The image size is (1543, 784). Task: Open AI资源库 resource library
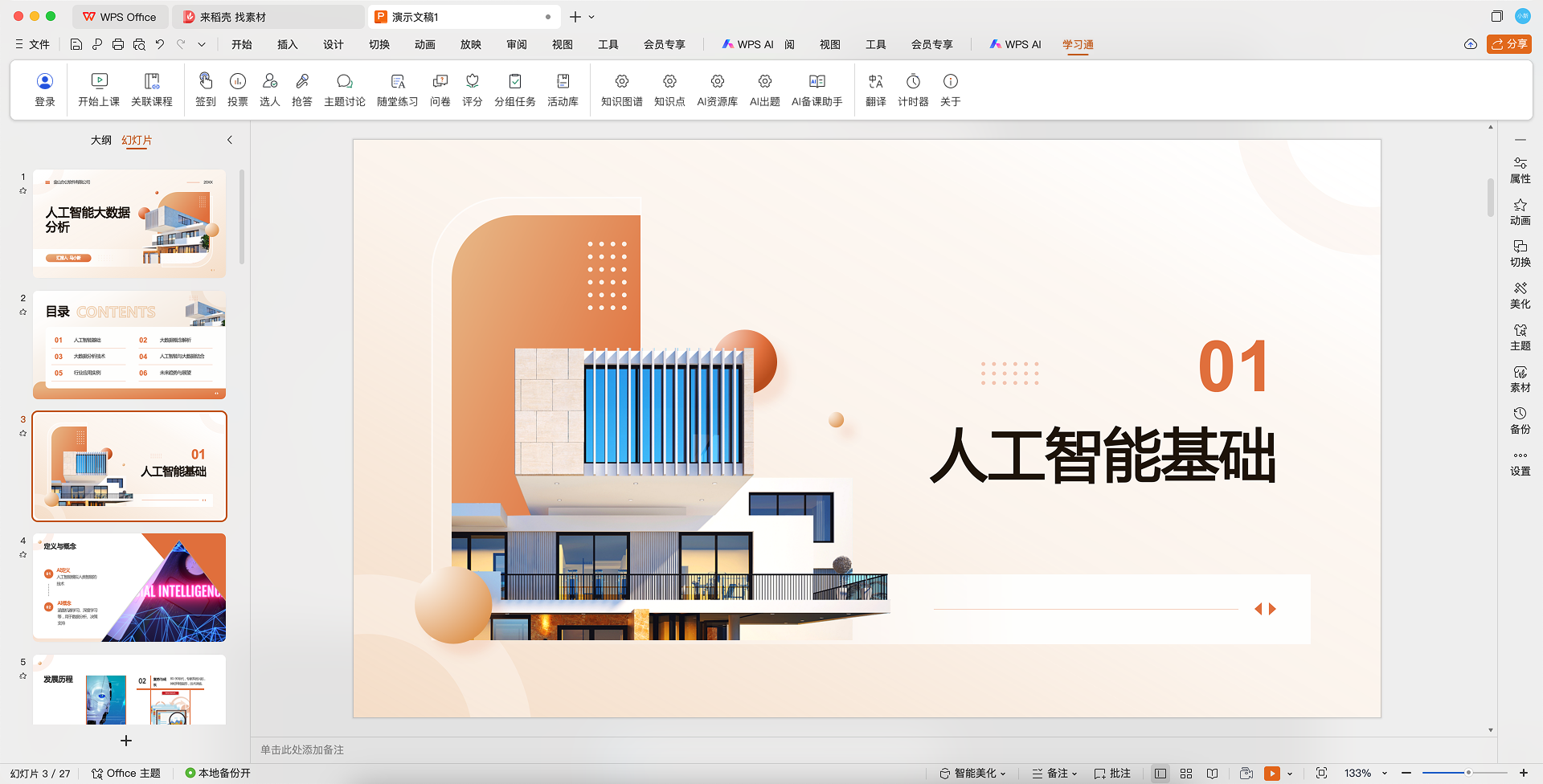click(x=718, y=89)
